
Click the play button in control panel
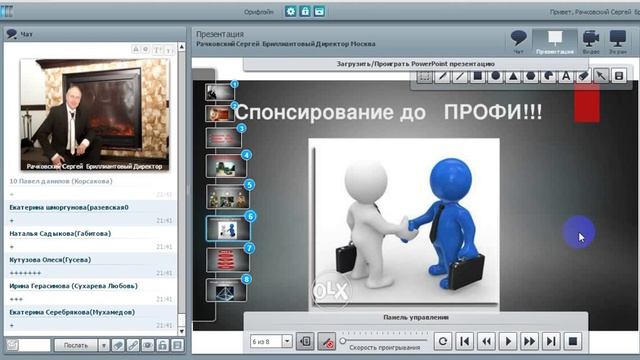[x=508, y=341]
